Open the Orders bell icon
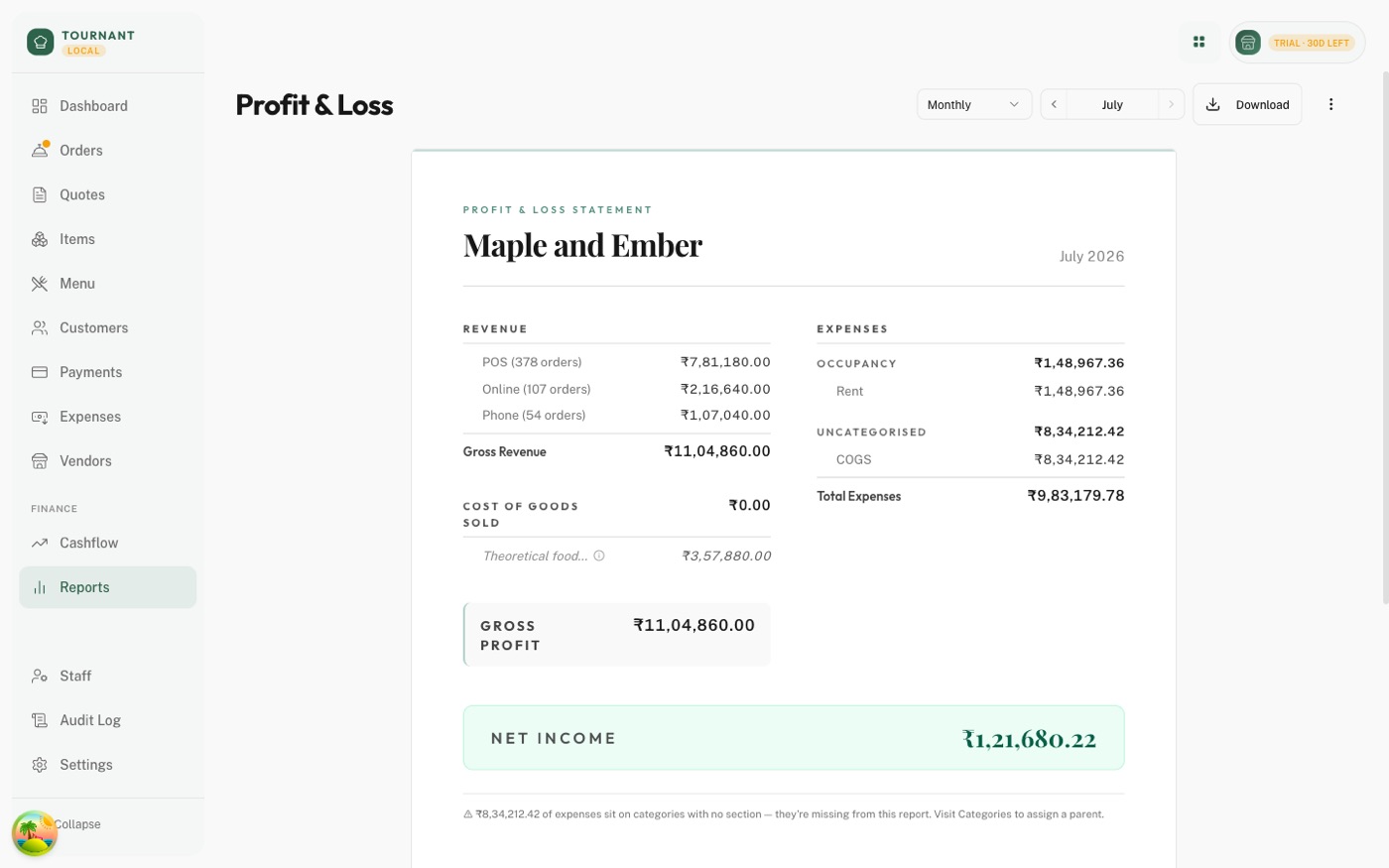This screenshot has width=1389, height=868. pos(40,151)
